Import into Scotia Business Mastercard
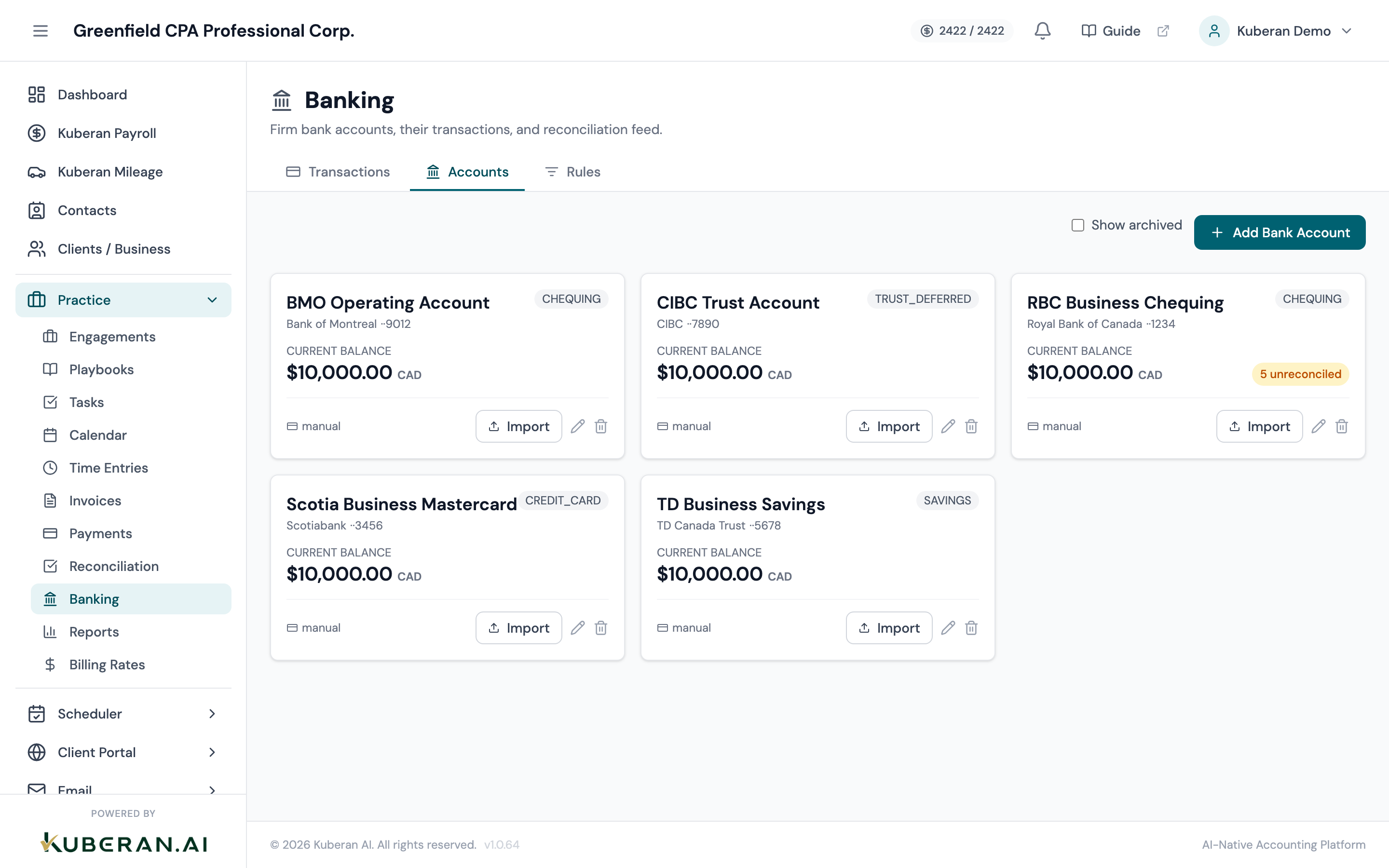The width and height of the screenshot is (1389, 868). click(x=518, y=627)
